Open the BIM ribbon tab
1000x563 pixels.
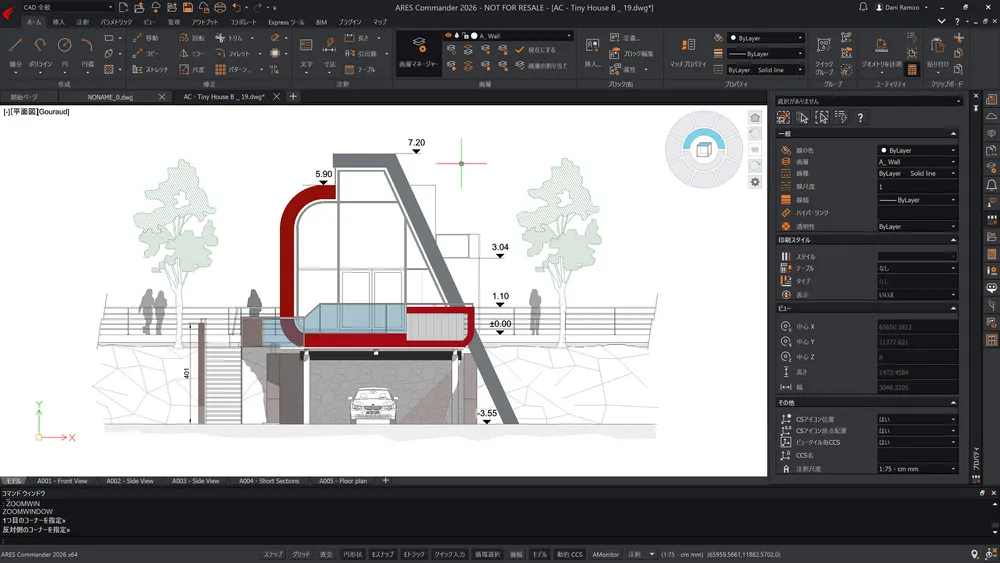click(321, 22)
